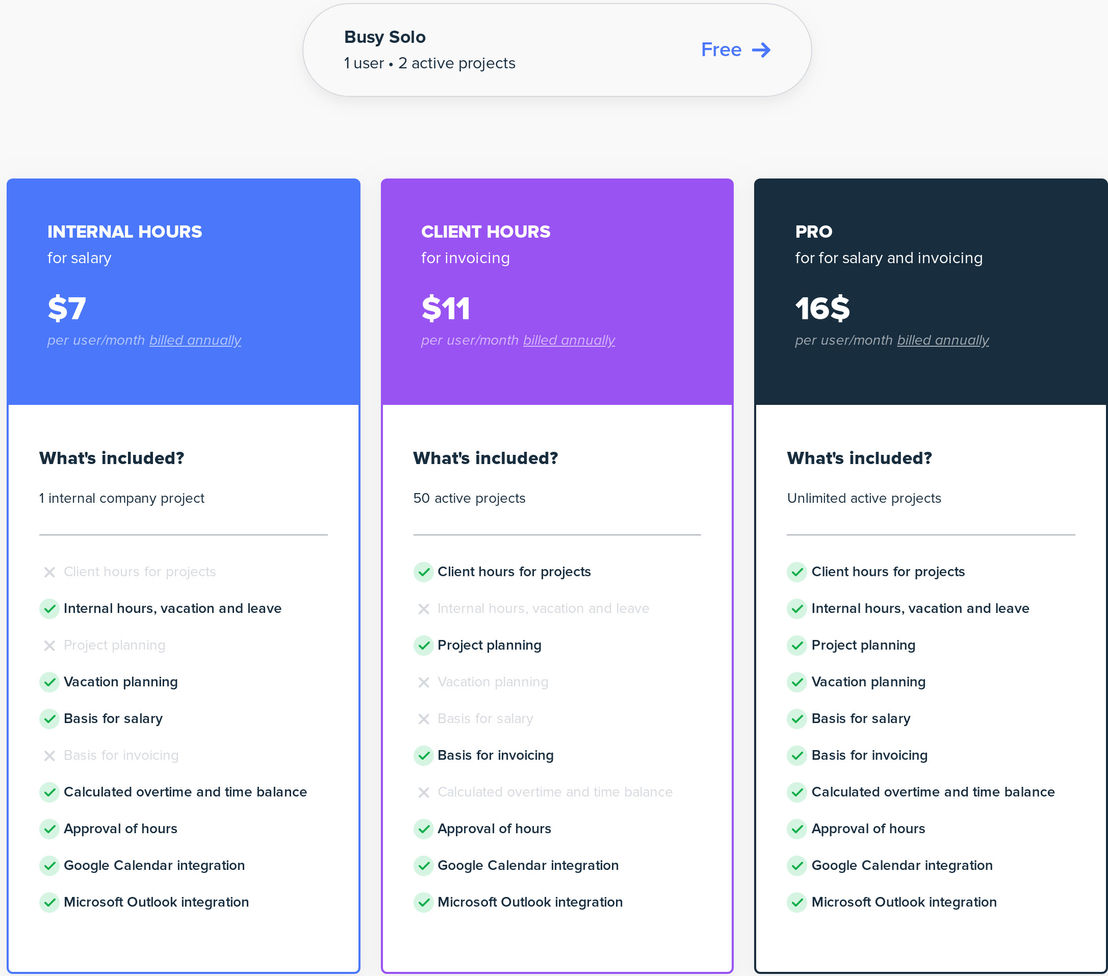Click checkmark beside Google Calendar in Client Hours plan
The image size is (1108, 976).
pos(423,866)
